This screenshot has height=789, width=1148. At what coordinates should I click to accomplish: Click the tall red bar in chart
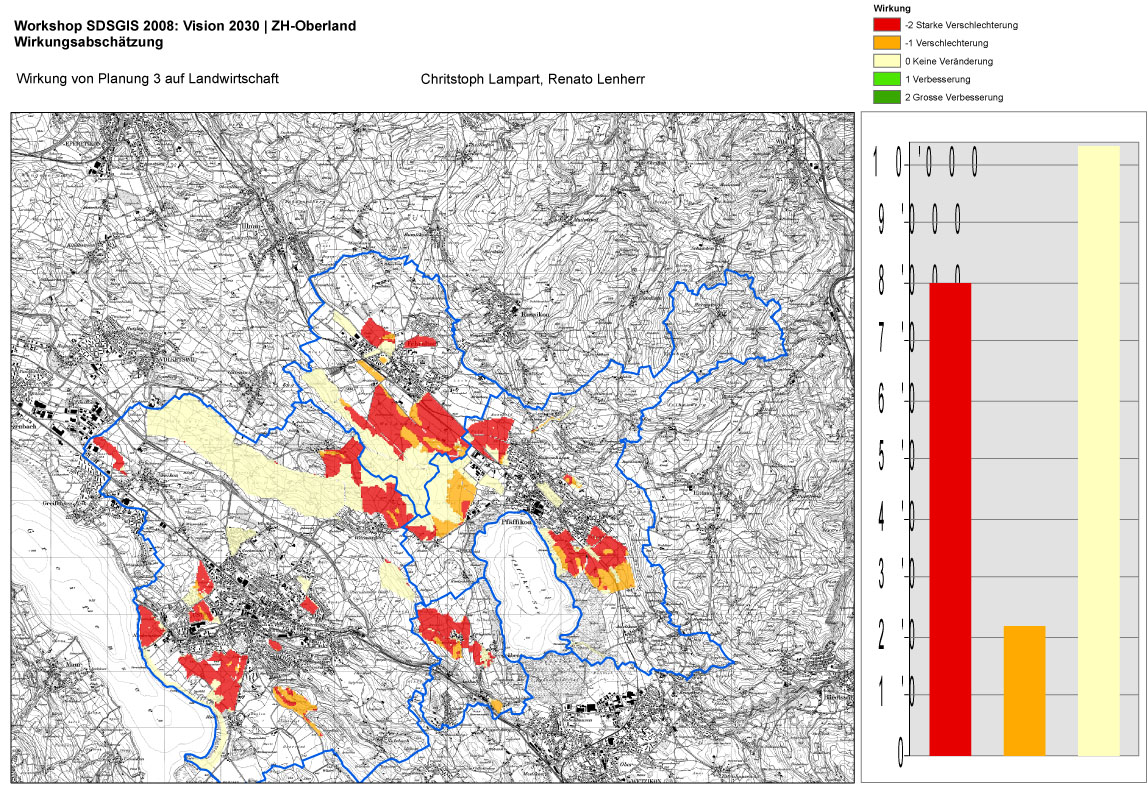(950, 518)
